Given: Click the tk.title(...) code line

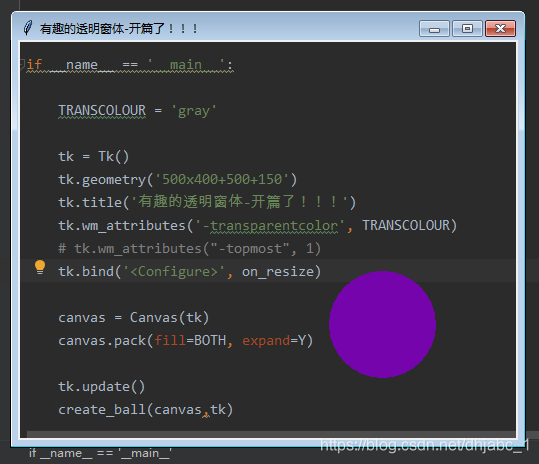Looking at the screenshot, I should [207, 202].
